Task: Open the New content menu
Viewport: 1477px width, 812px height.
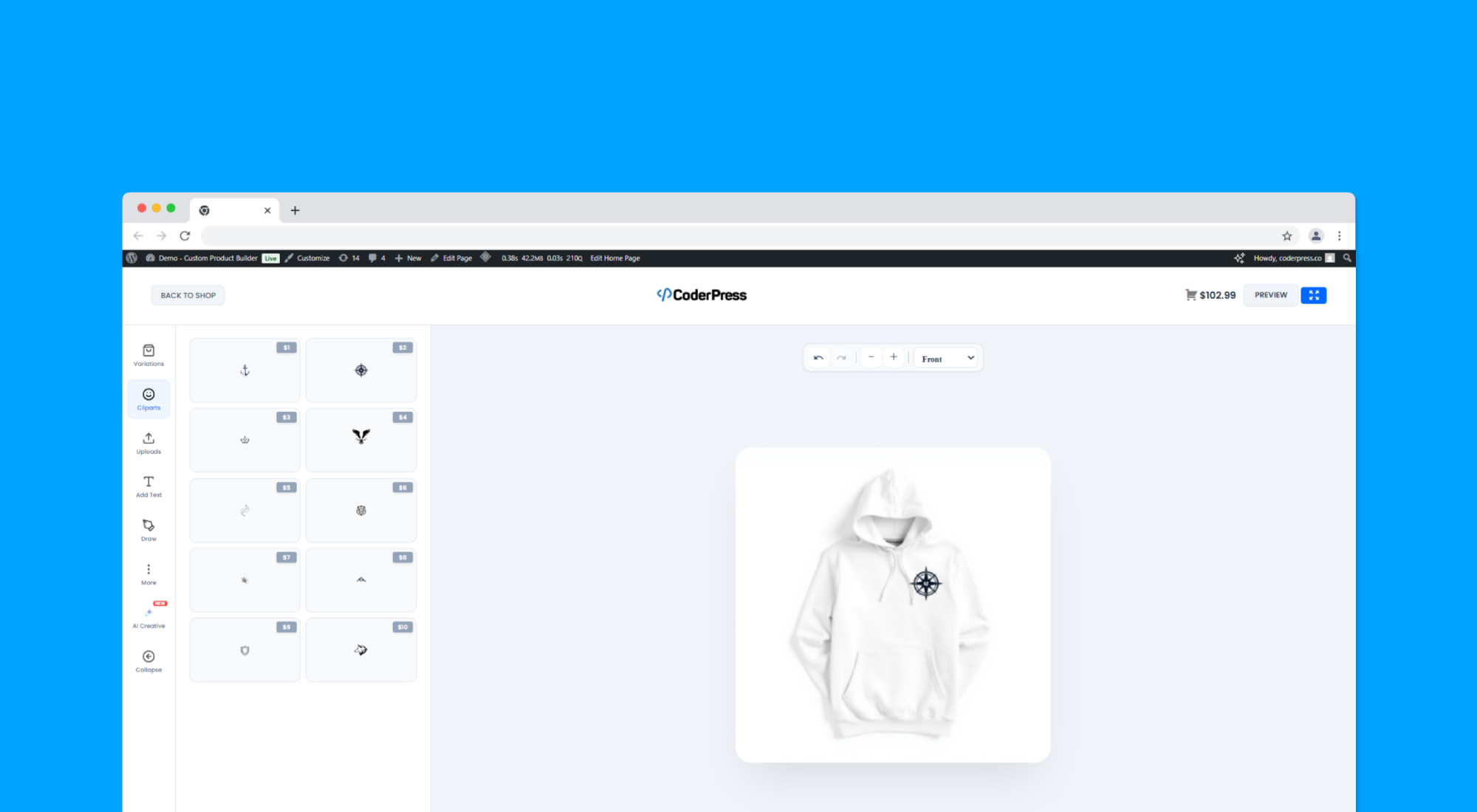Action: (408, 258)
